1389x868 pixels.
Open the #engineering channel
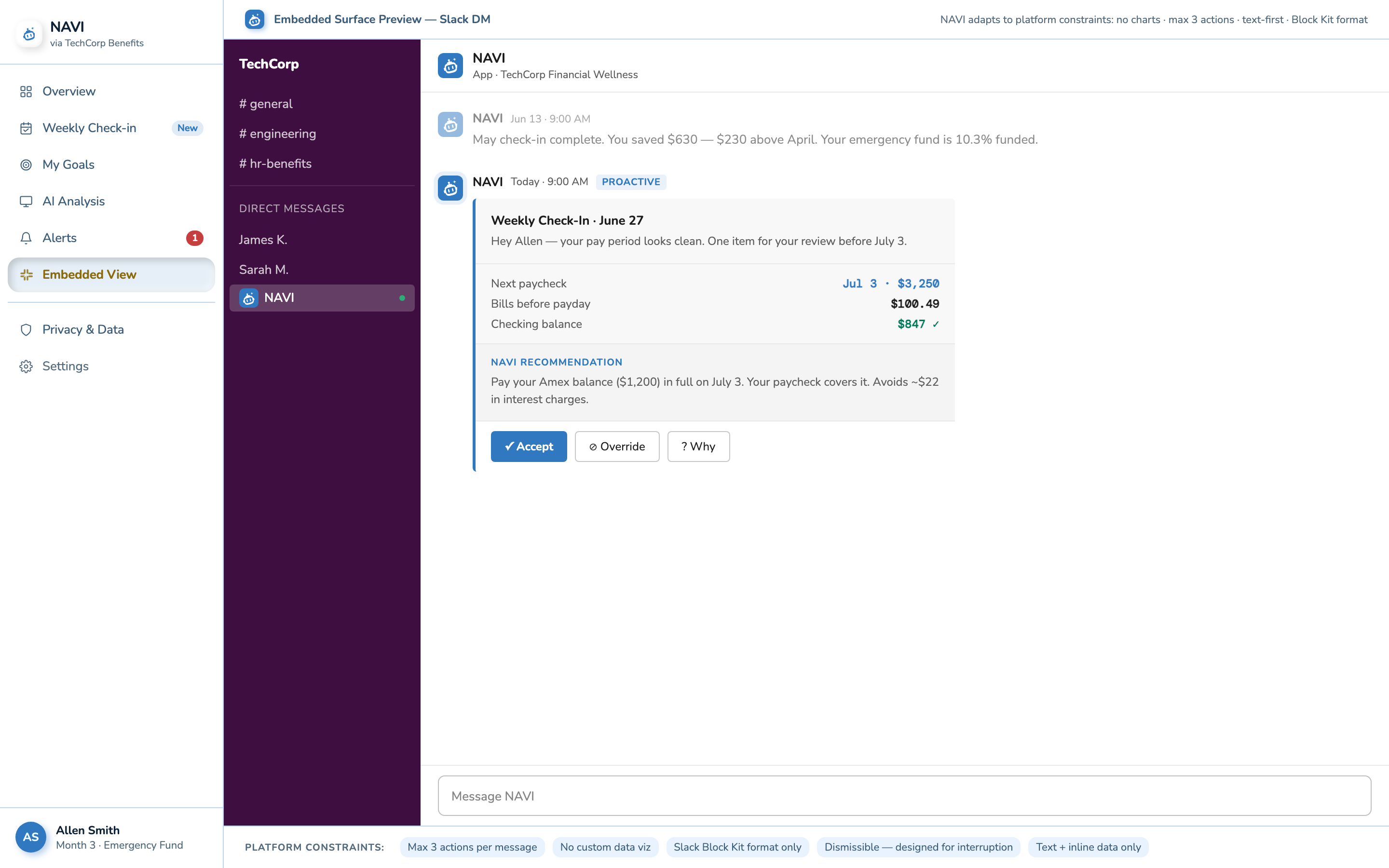pyautogui.click(x=322, y=134)
